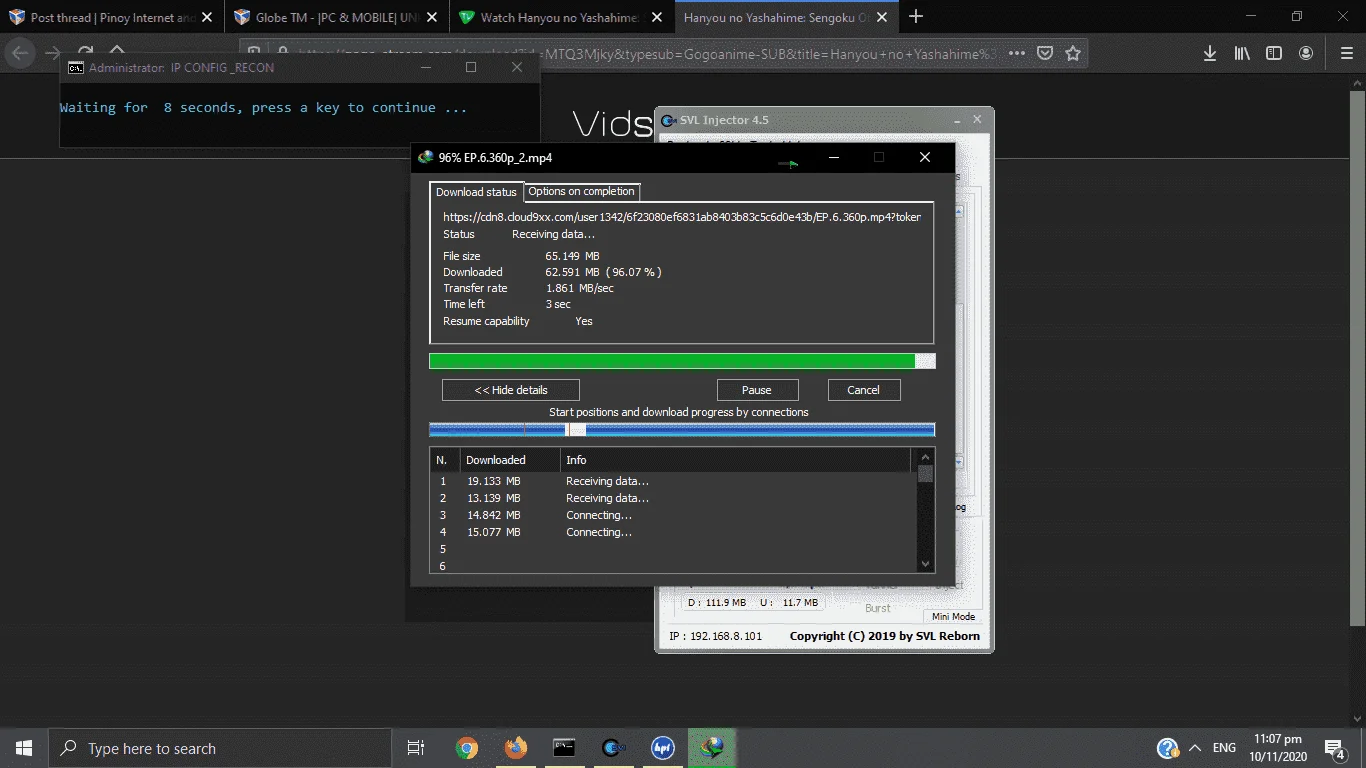1366x768 pixels.
Task: Click the Info column header
Action: coord(735,460)
